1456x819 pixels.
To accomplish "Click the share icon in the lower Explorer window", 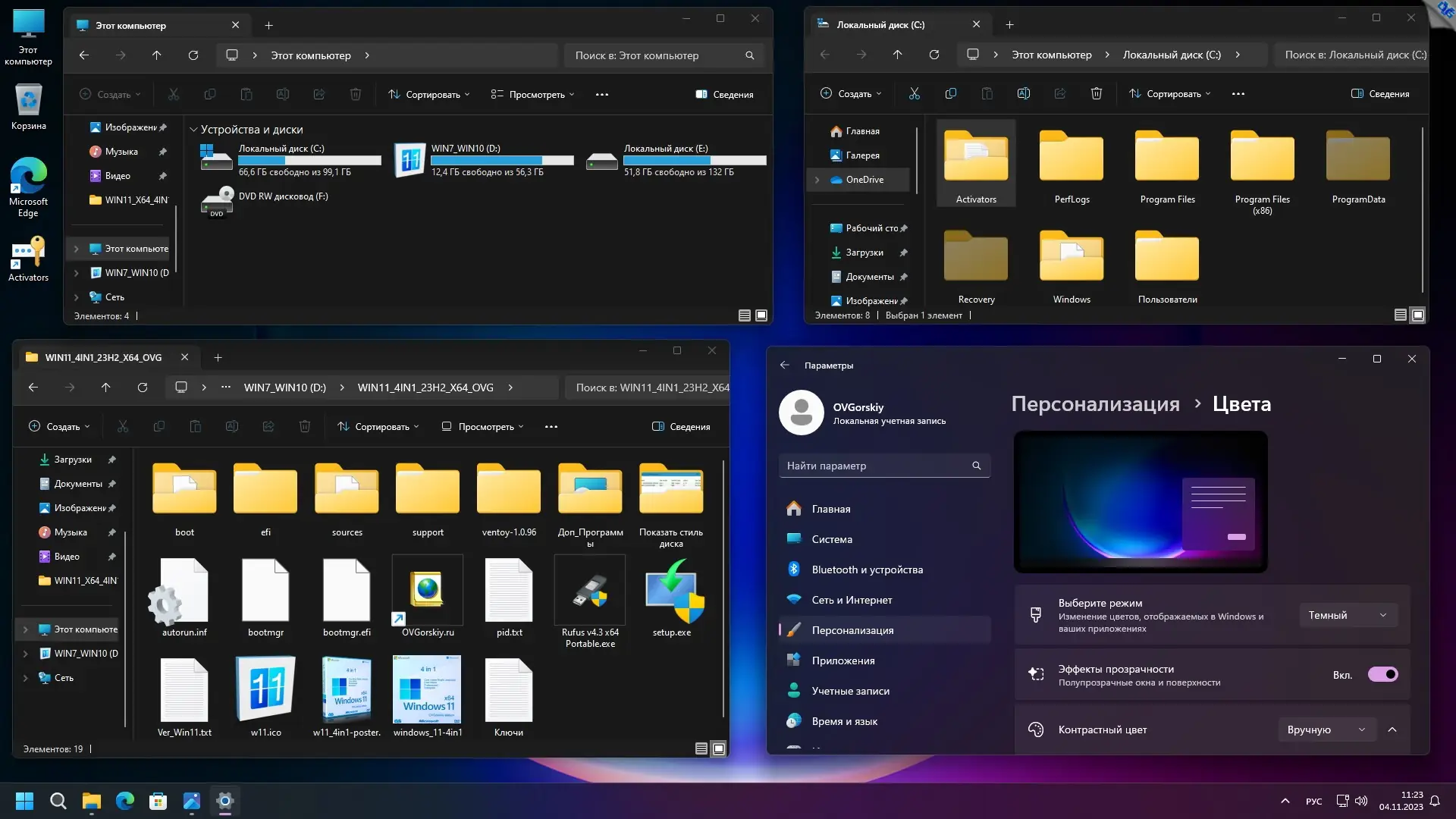I will (x=268, y=426).
